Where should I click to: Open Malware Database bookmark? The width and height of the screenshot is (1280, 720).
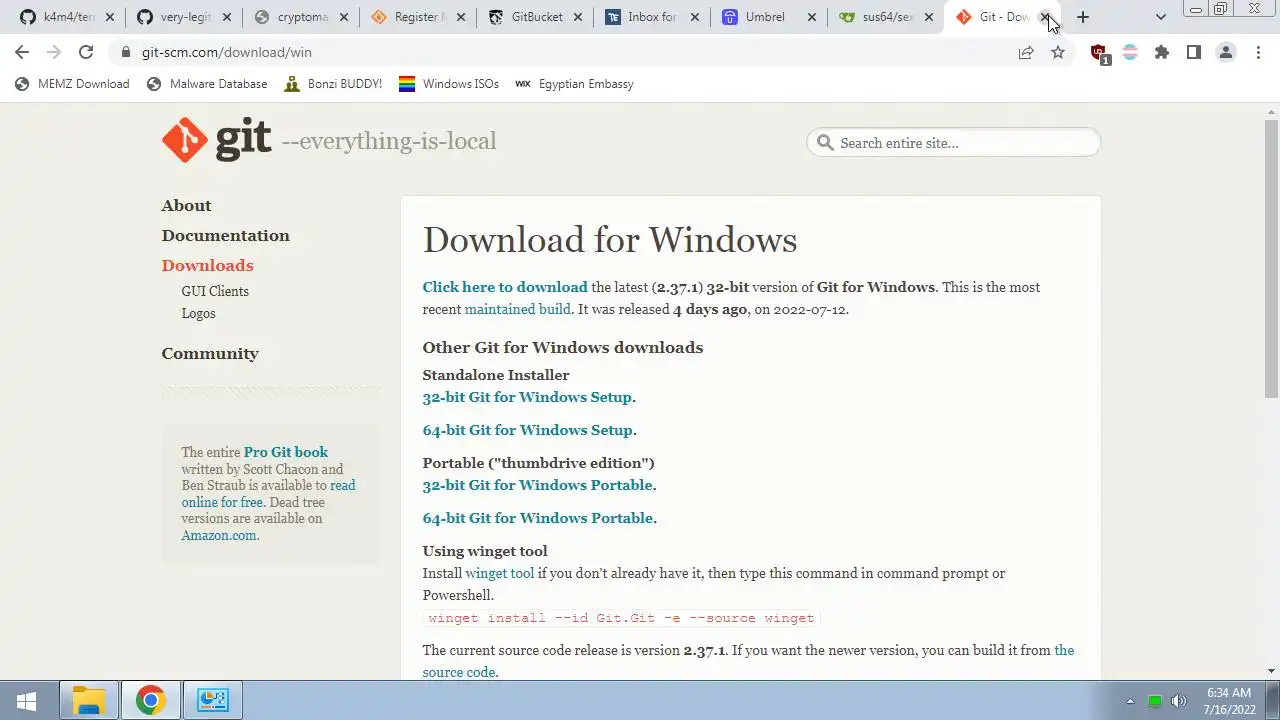[x=207, y=84]
